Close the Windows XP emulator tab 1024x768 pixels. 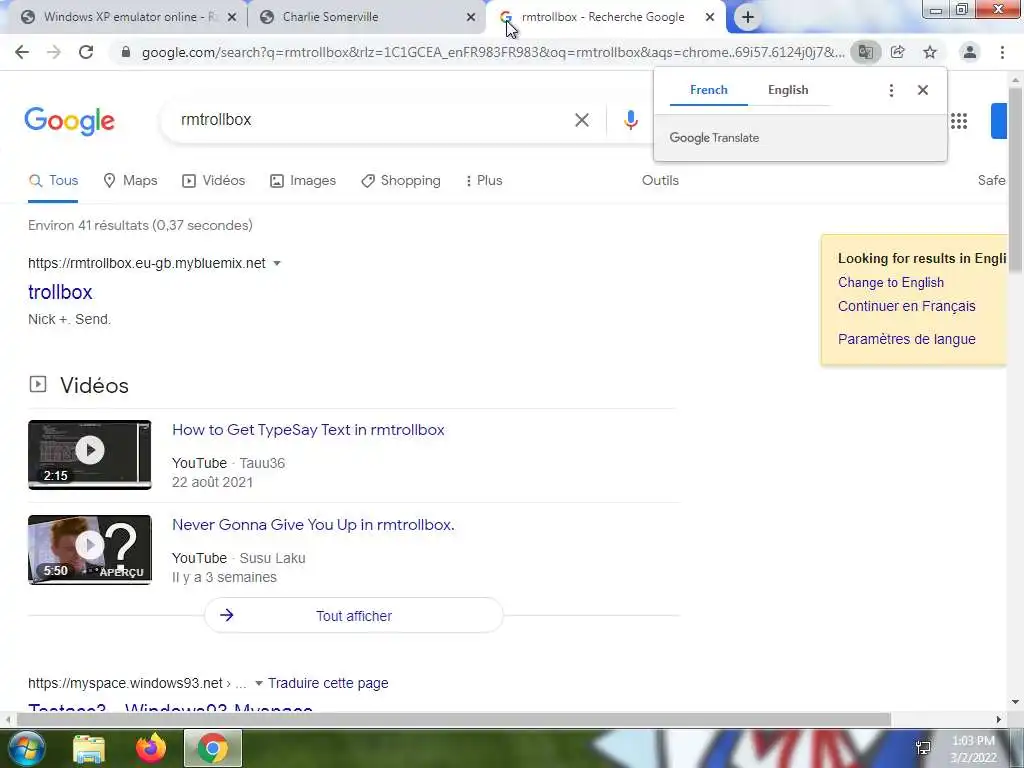232,18
